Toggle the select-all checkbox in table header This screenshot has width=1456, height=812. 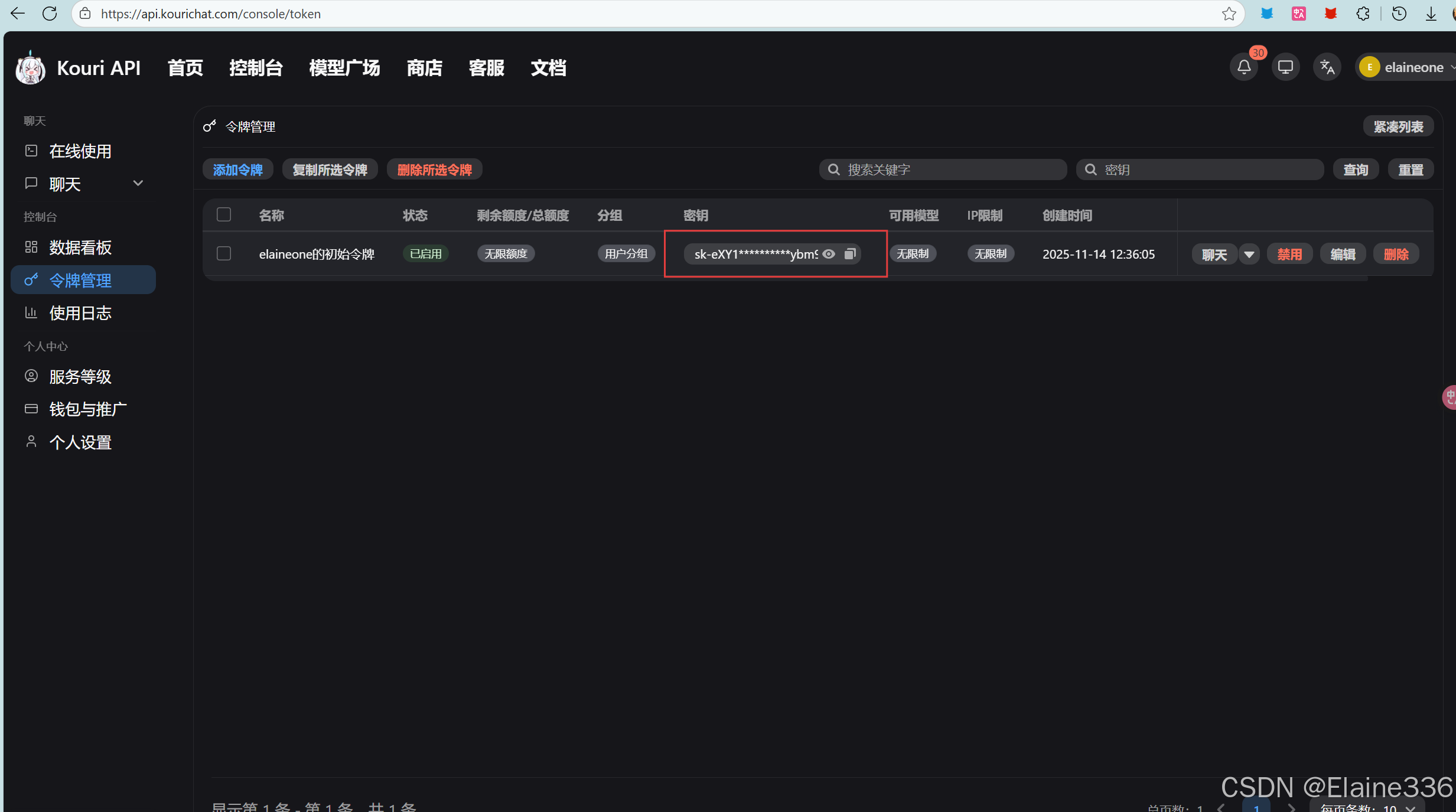(224, 214)
